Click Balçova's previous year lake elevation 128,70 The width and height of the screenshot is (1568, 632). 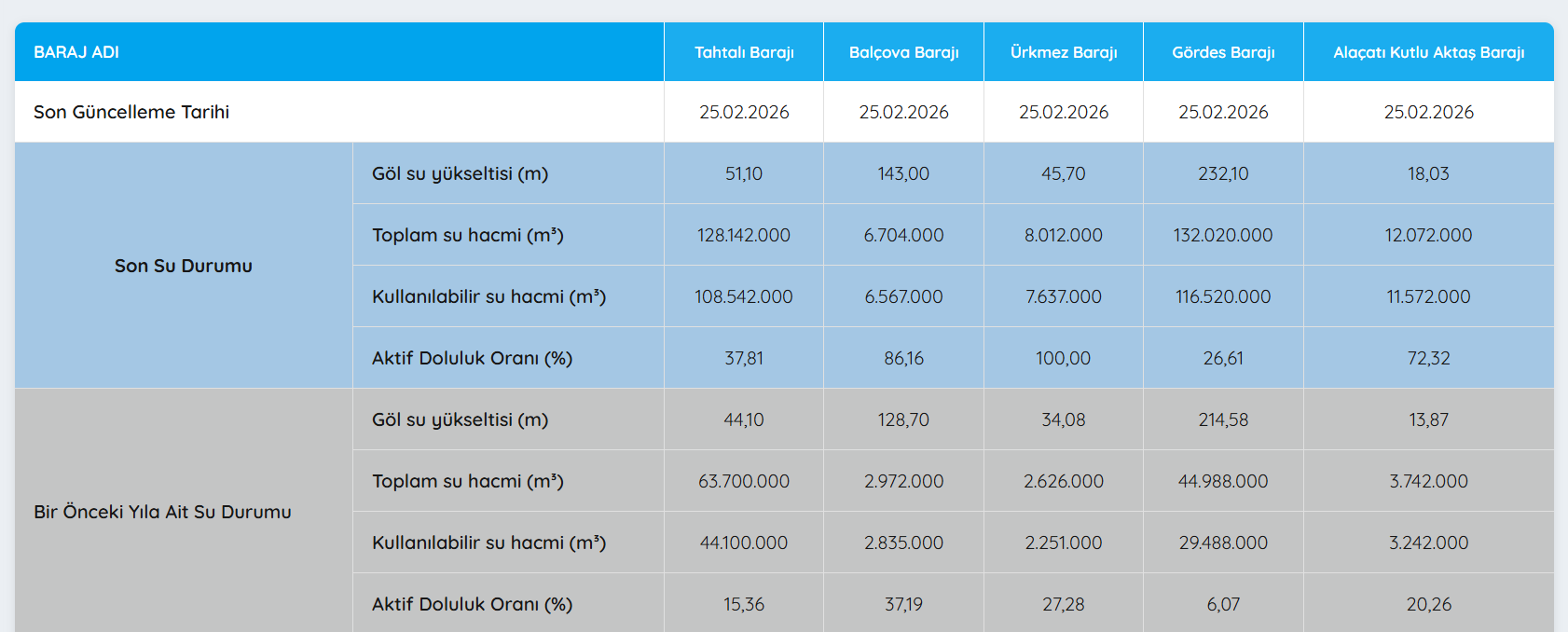pos(903,419)
